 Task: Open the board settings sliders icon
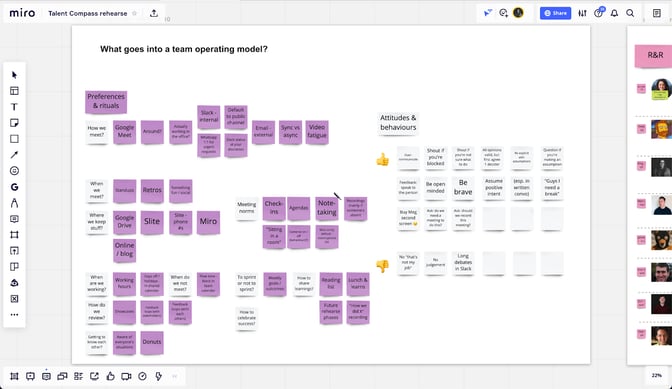pos(582,13)
